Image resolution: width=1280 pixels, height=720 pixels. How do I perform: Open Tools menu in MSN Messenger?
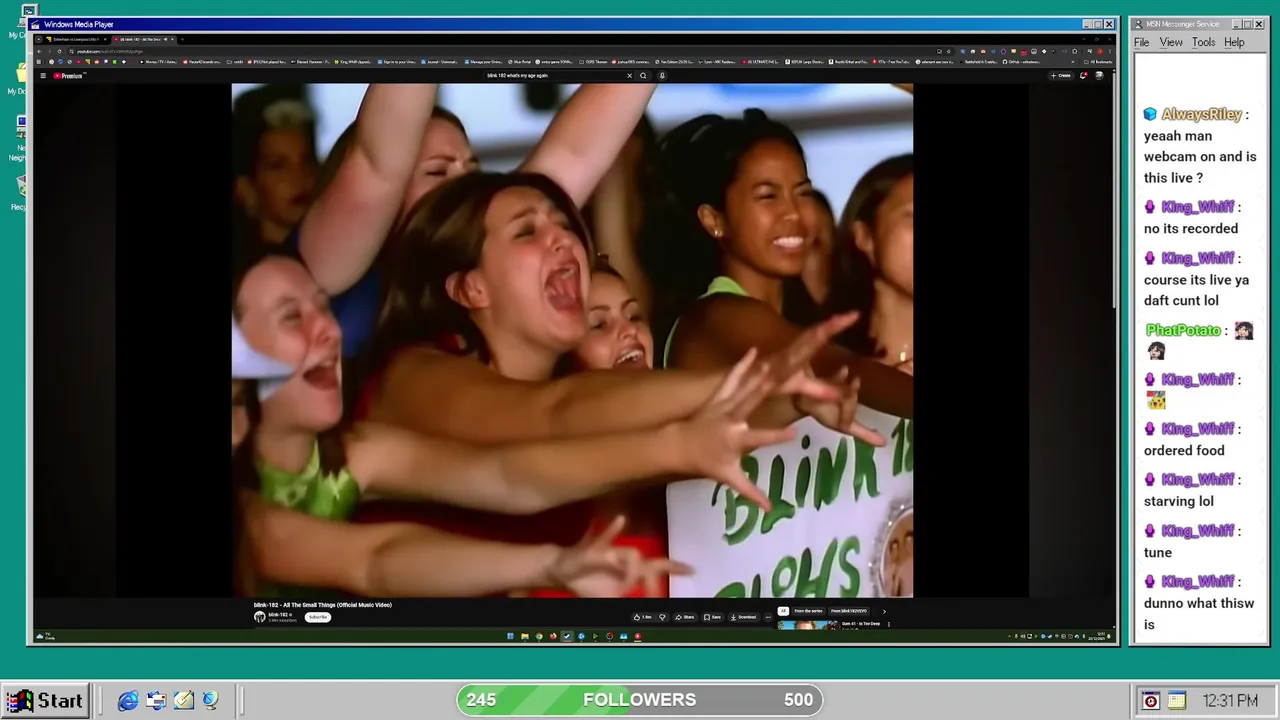pos(1203,42)
